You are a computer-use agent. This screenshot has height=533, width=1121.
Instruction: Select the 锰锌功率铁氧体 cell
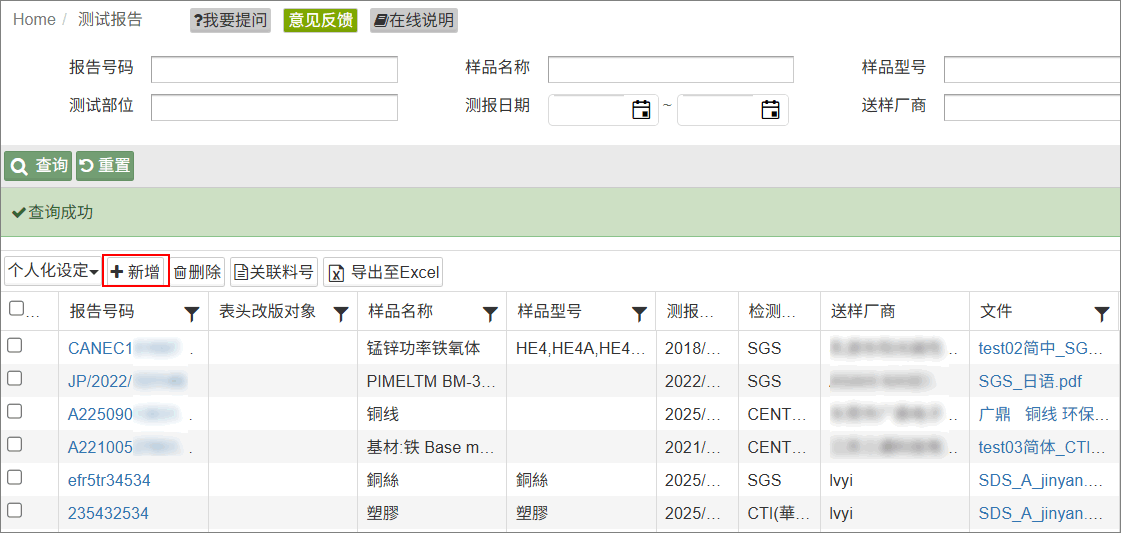pos(432,349)
